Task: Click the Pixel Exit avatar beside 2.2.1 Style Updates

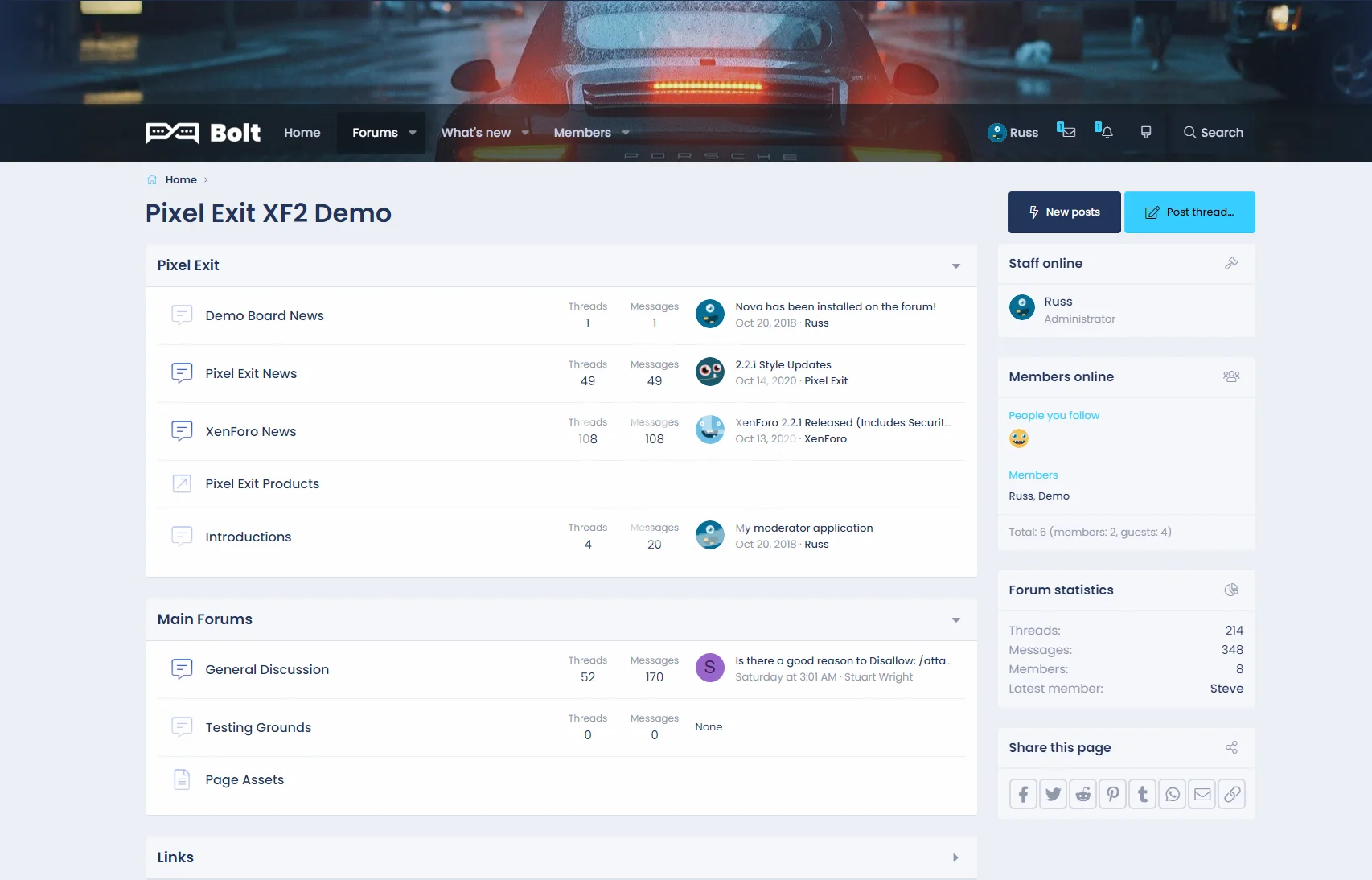Action: 710,372
